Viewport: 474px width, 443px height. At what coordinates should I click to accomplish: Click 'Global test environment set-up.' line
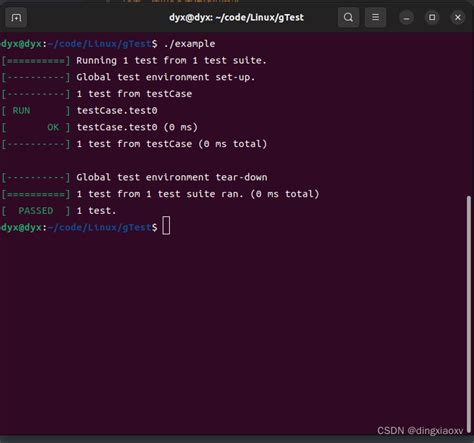coord(166,77)
